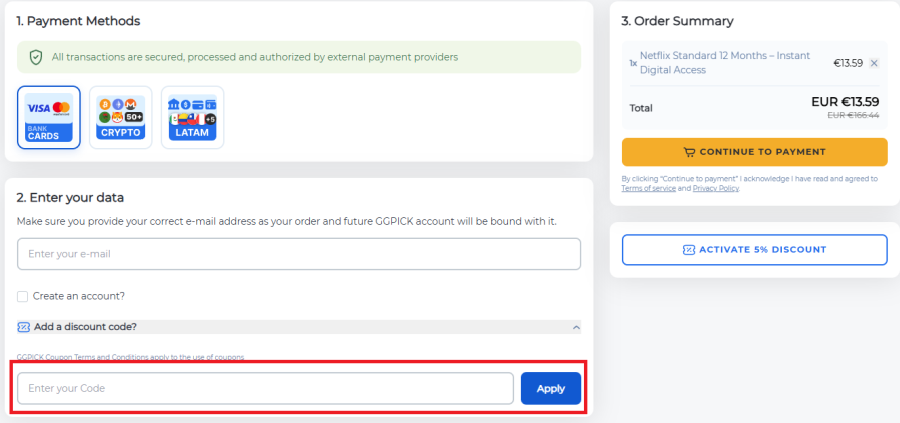Remove Netflix item with the X icon
Viewport: 900px width, 423px height.
point(874,63)
